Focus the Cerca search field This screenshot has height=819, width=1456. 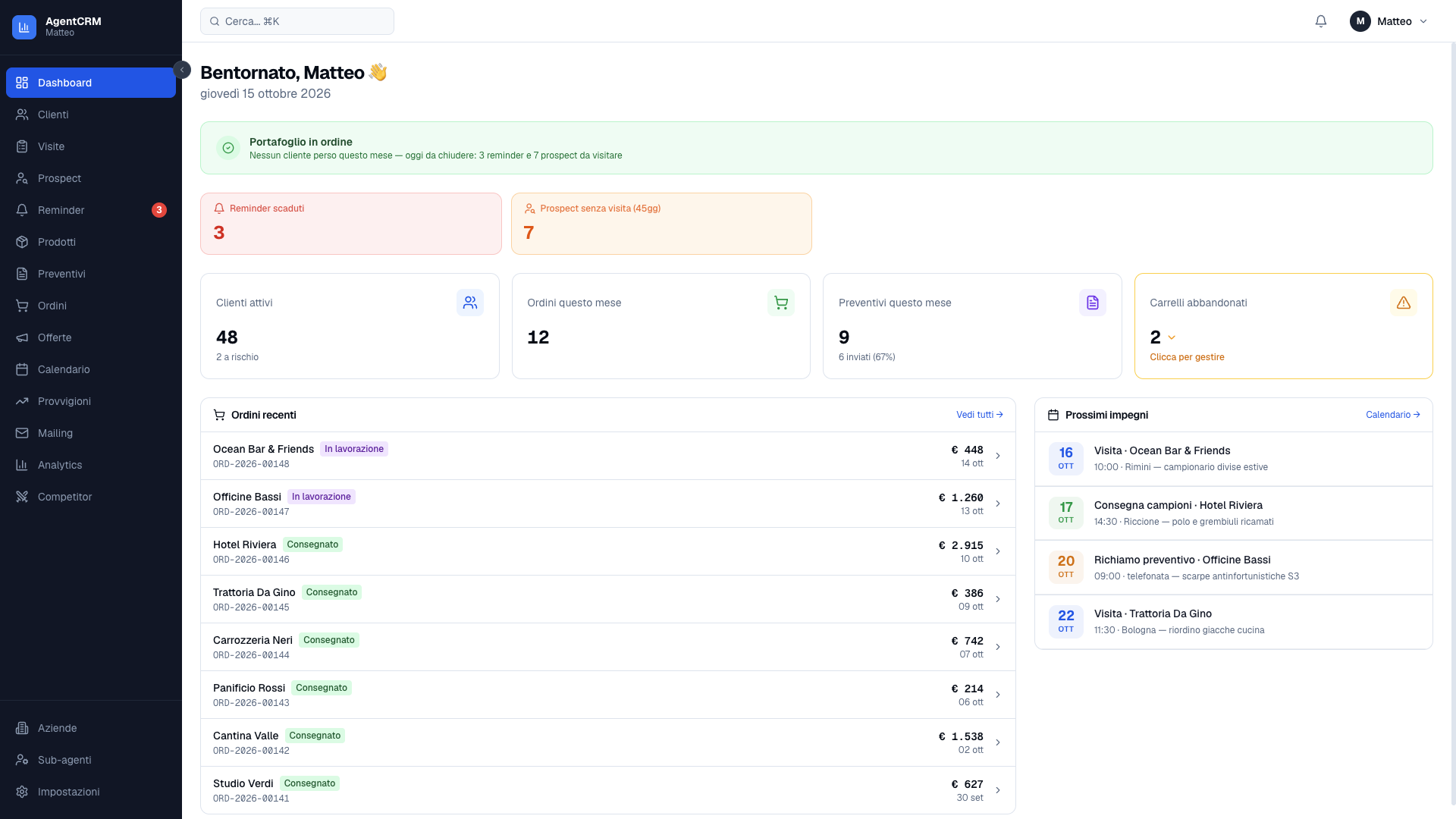tap(297, 21)
